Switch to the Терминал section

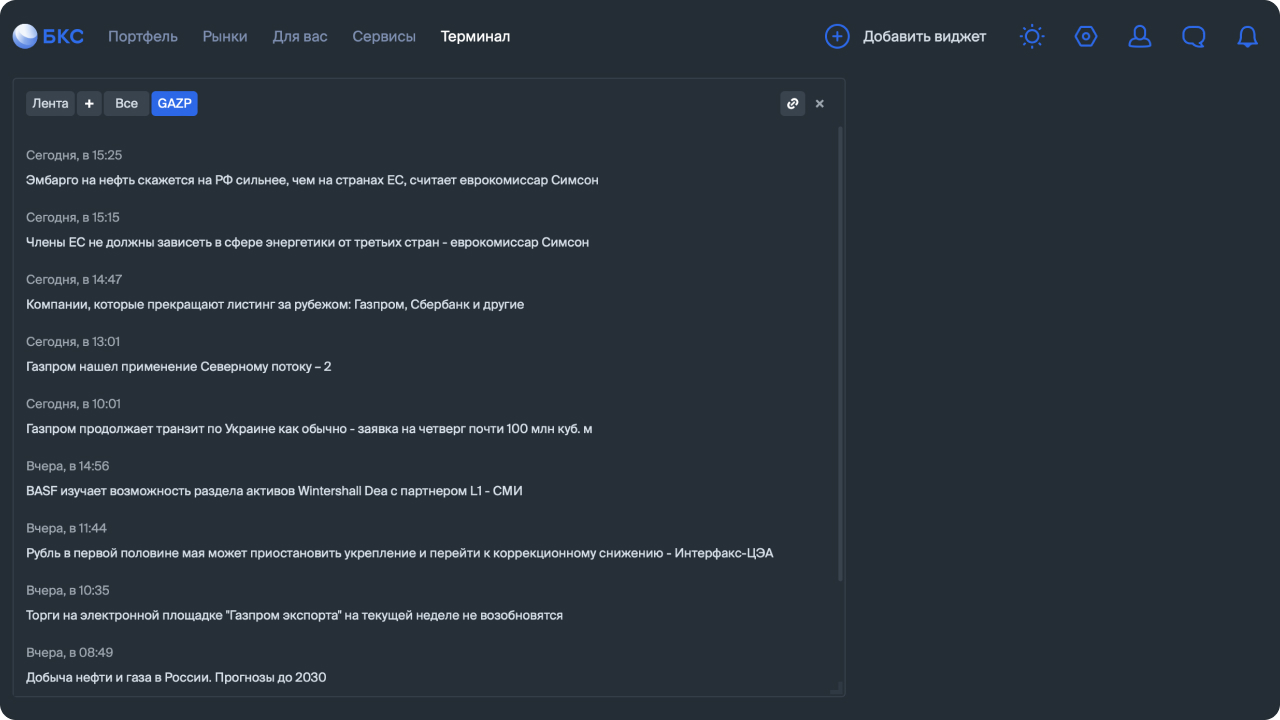click(475, 37)
